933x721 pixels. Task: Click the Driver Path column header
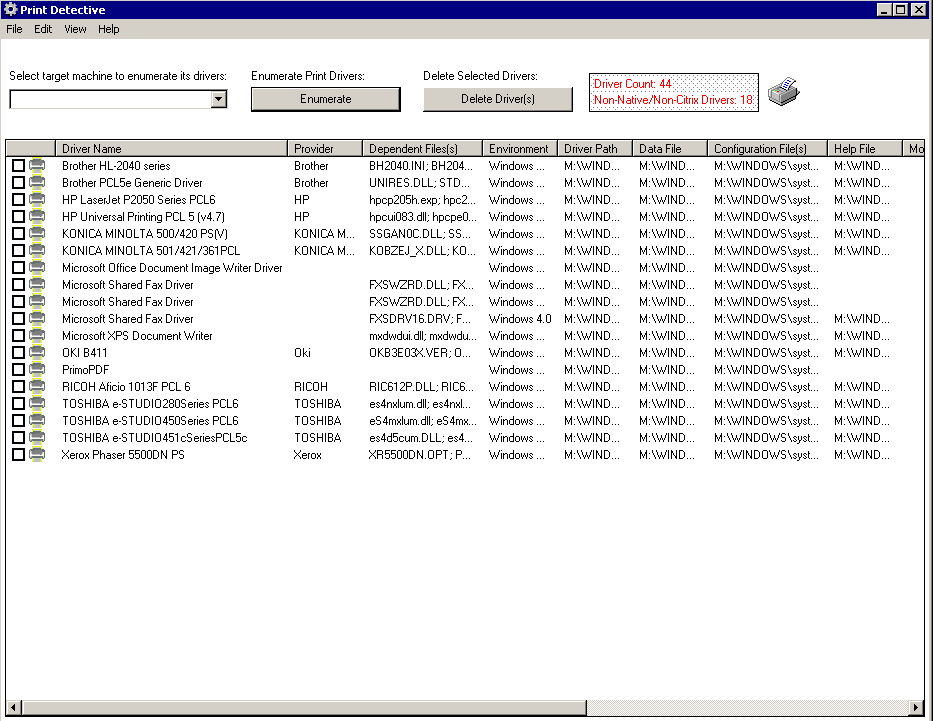594,149
